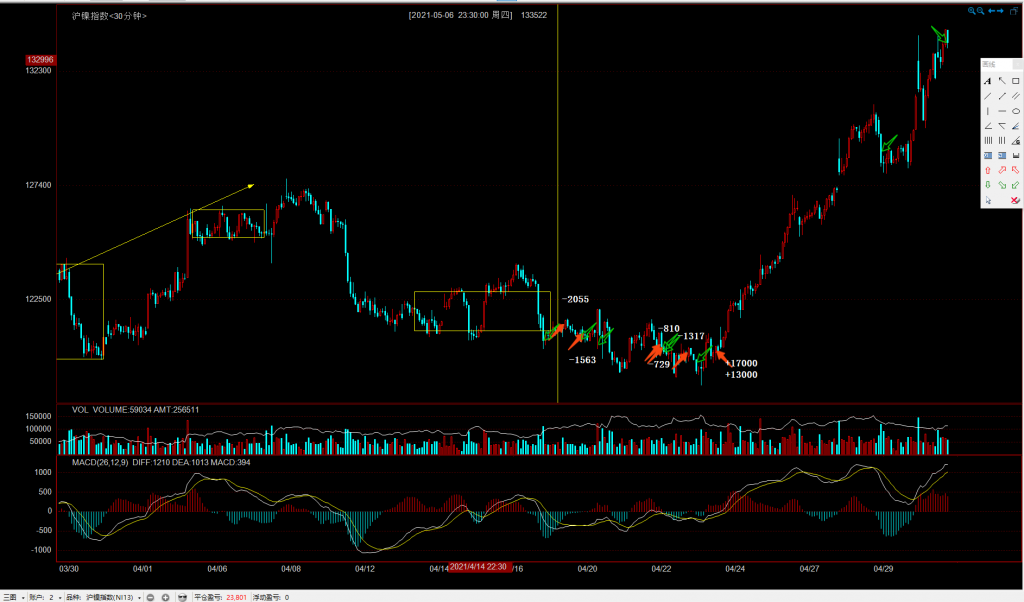Zoom out the chart with magnifier minus

click(981, 10)
